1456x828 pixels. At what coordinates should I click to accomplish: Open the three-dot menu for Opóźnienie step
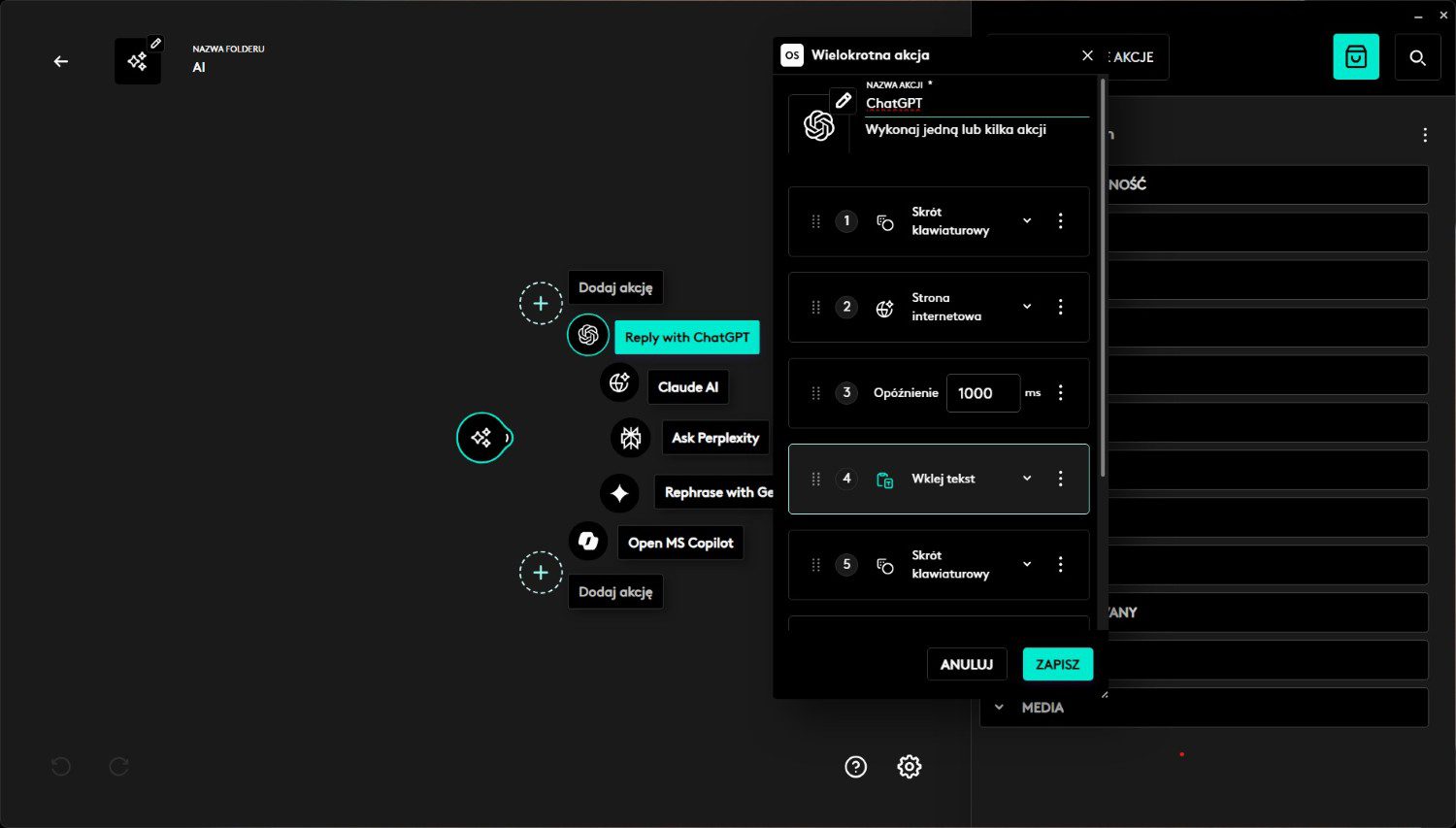[1060, 393]
